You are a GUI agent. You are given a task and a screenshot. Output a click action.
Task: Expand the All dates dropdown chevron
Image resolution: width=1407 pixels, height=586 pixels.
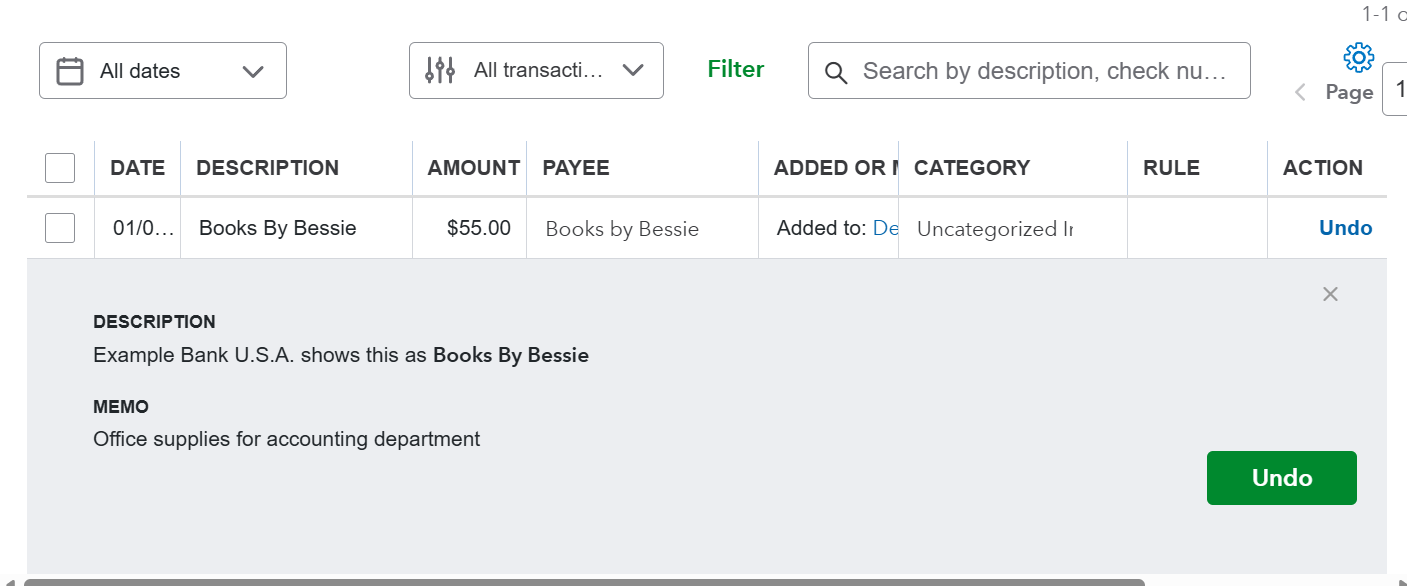253,71
